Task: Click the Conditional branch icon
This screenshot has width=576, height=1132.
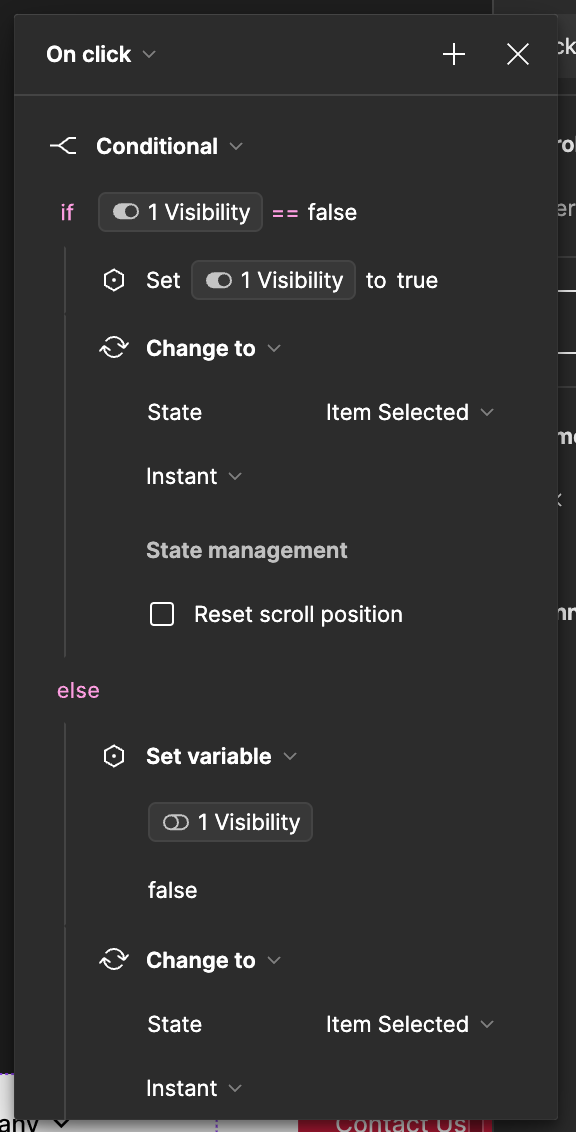Action: tap(63, 147)
